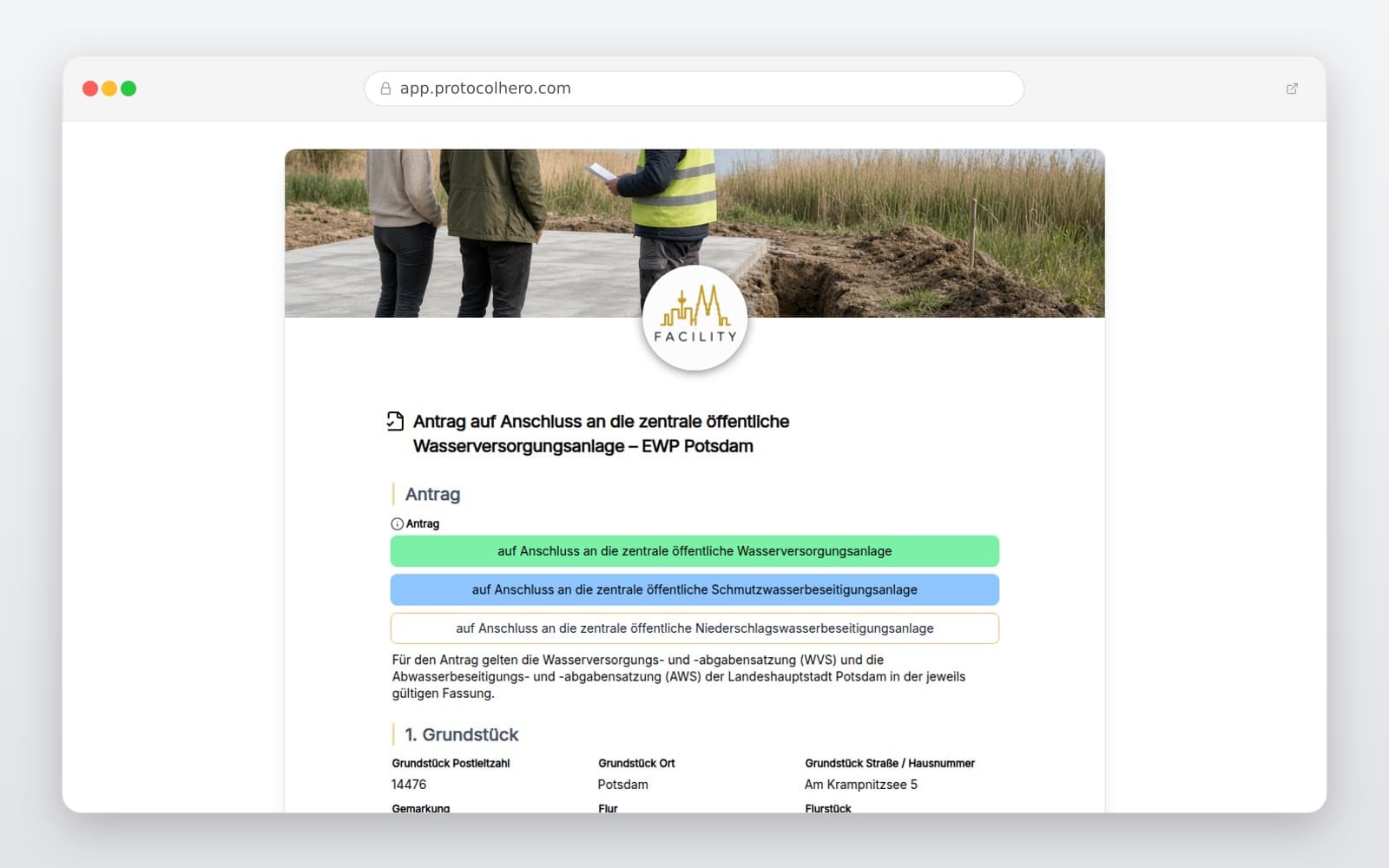This screenshot has height=868, width=1389.
Task: Click the FACILITY logo badge
Action: point(694,319)
